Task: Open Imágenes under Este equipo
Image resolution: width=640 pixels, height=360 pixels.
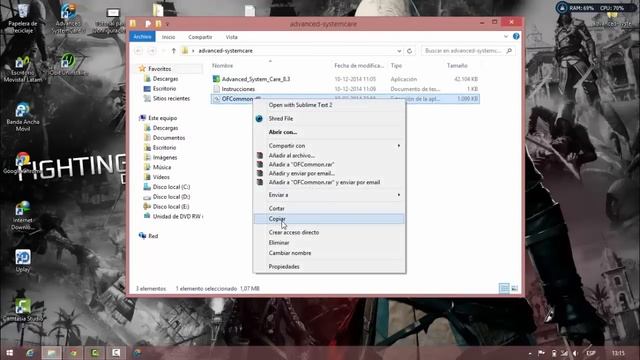Action: coord(165,157)
